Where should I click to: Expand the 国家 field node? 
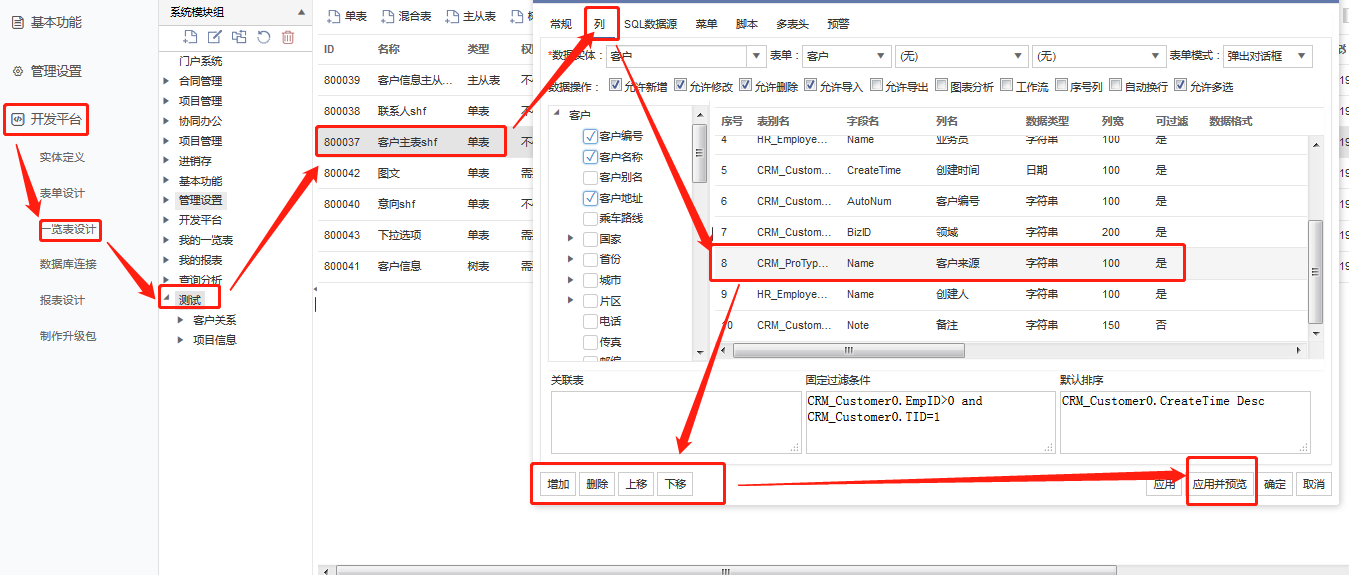point(570,239)
